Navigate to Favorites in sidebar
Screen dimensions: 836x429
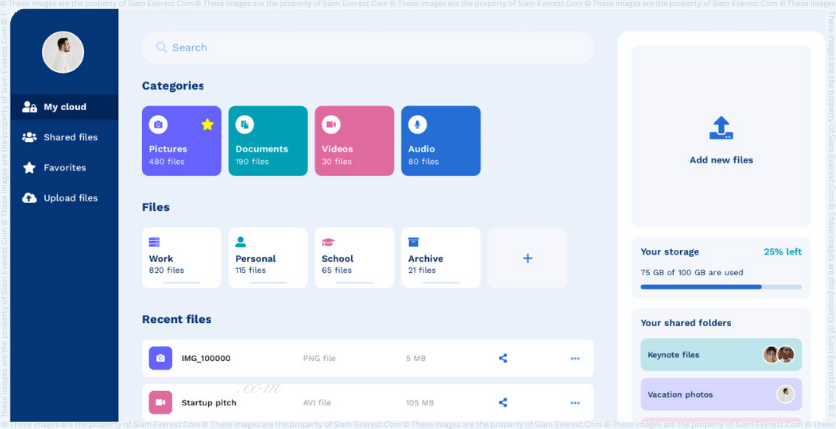point(64,168)
